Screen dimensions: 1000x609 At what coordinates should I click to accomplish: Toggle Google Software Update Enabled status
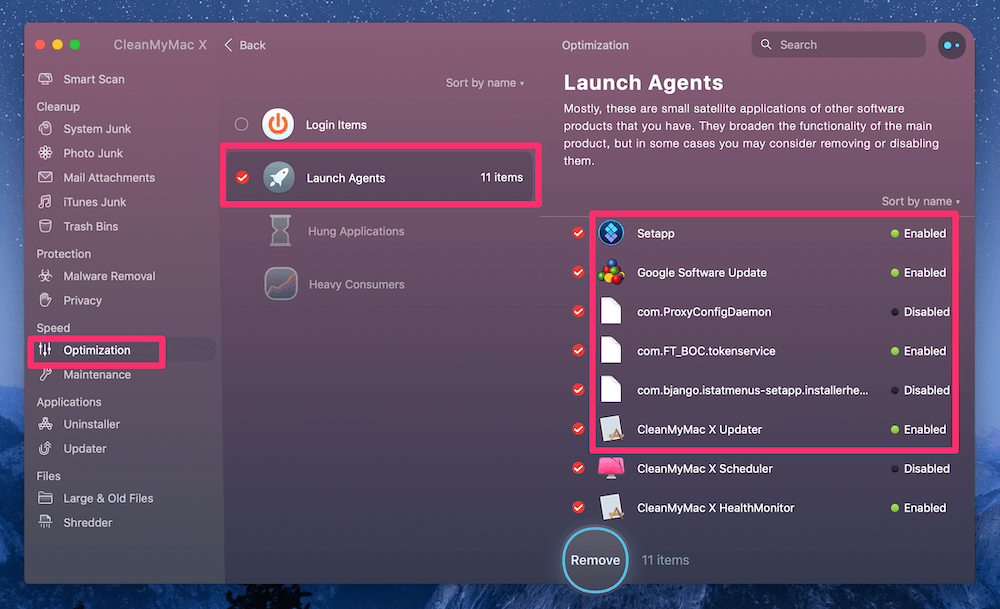[918, 272]
